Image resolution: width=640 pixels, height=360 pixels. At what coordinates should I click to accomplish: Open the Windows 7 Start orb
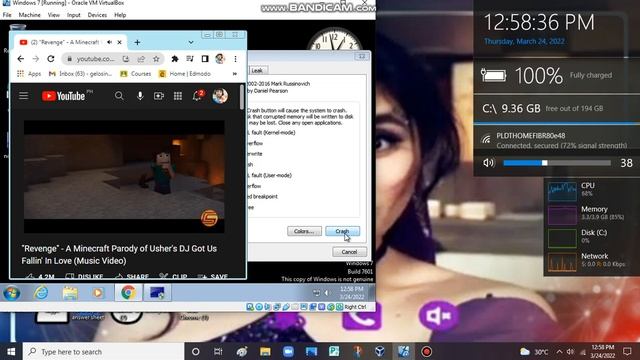coord(11,293)
